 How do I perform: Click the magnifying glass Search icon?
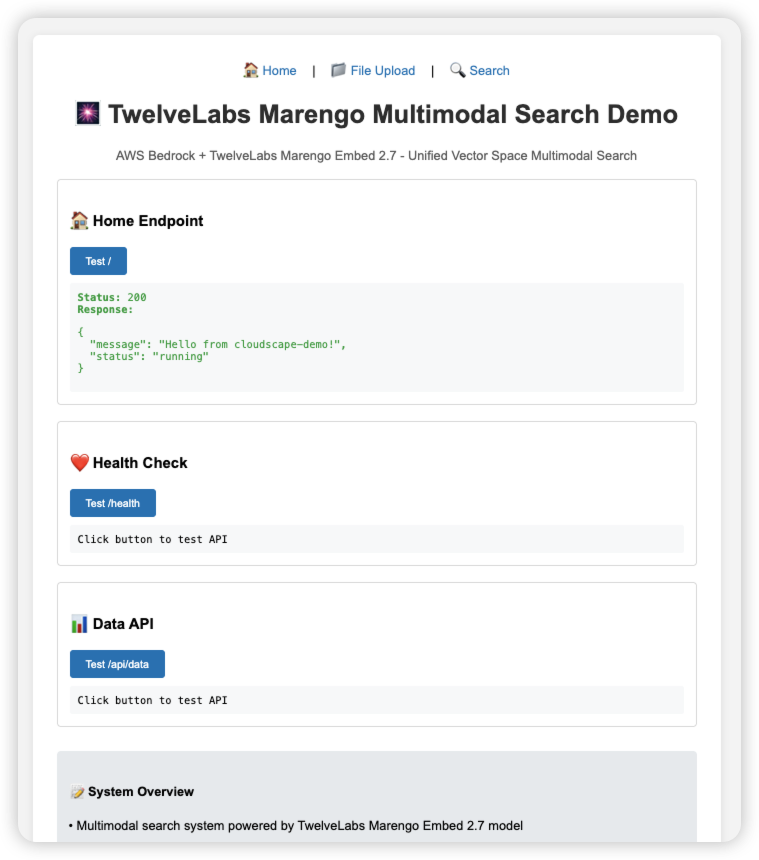pos(457,70)
